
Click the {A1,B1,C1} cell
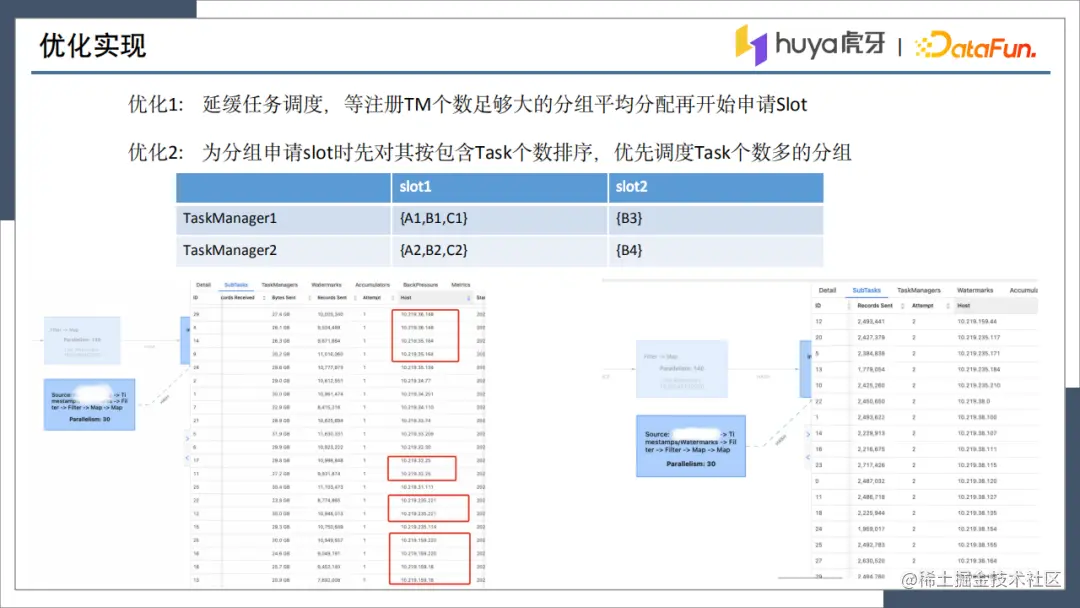click(x=499, y=218)
